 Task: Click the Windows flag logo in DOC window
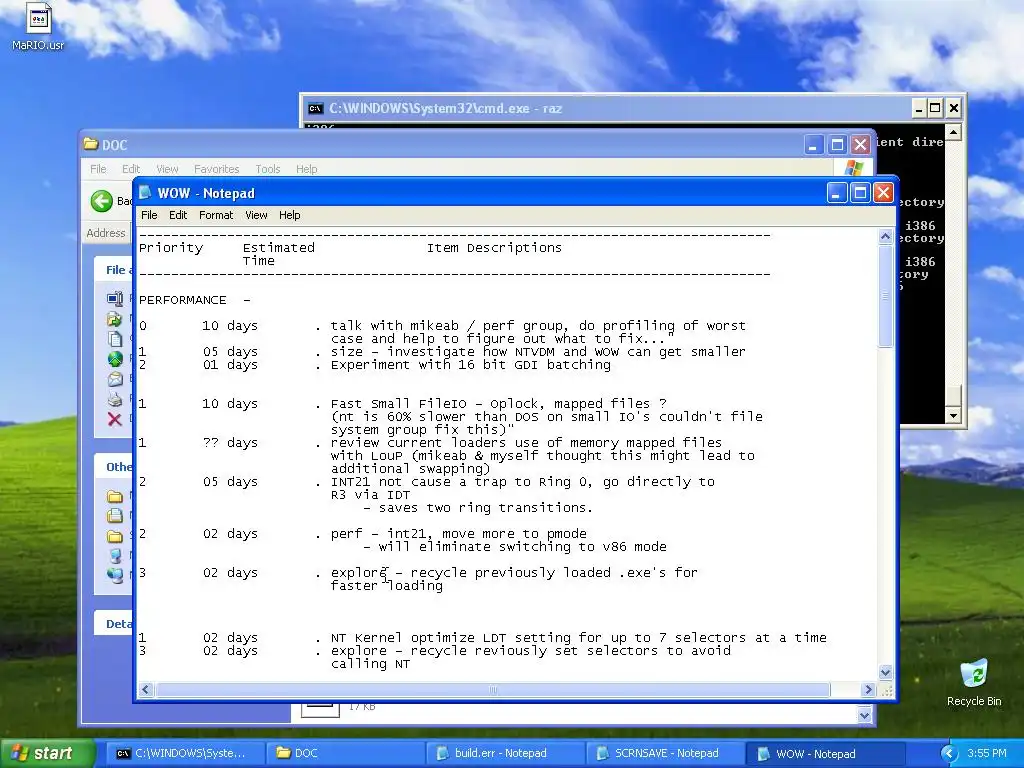854,167
